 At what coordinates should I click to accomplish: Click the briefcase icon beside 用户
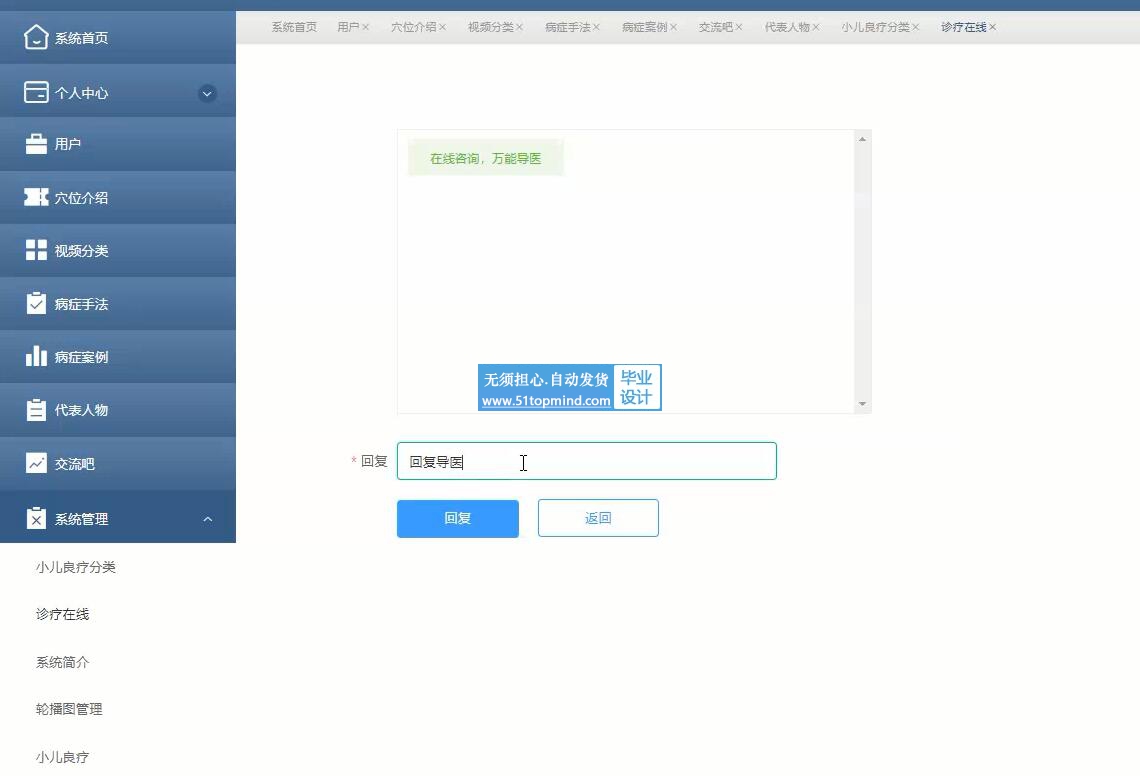click(x=36, y=144)
